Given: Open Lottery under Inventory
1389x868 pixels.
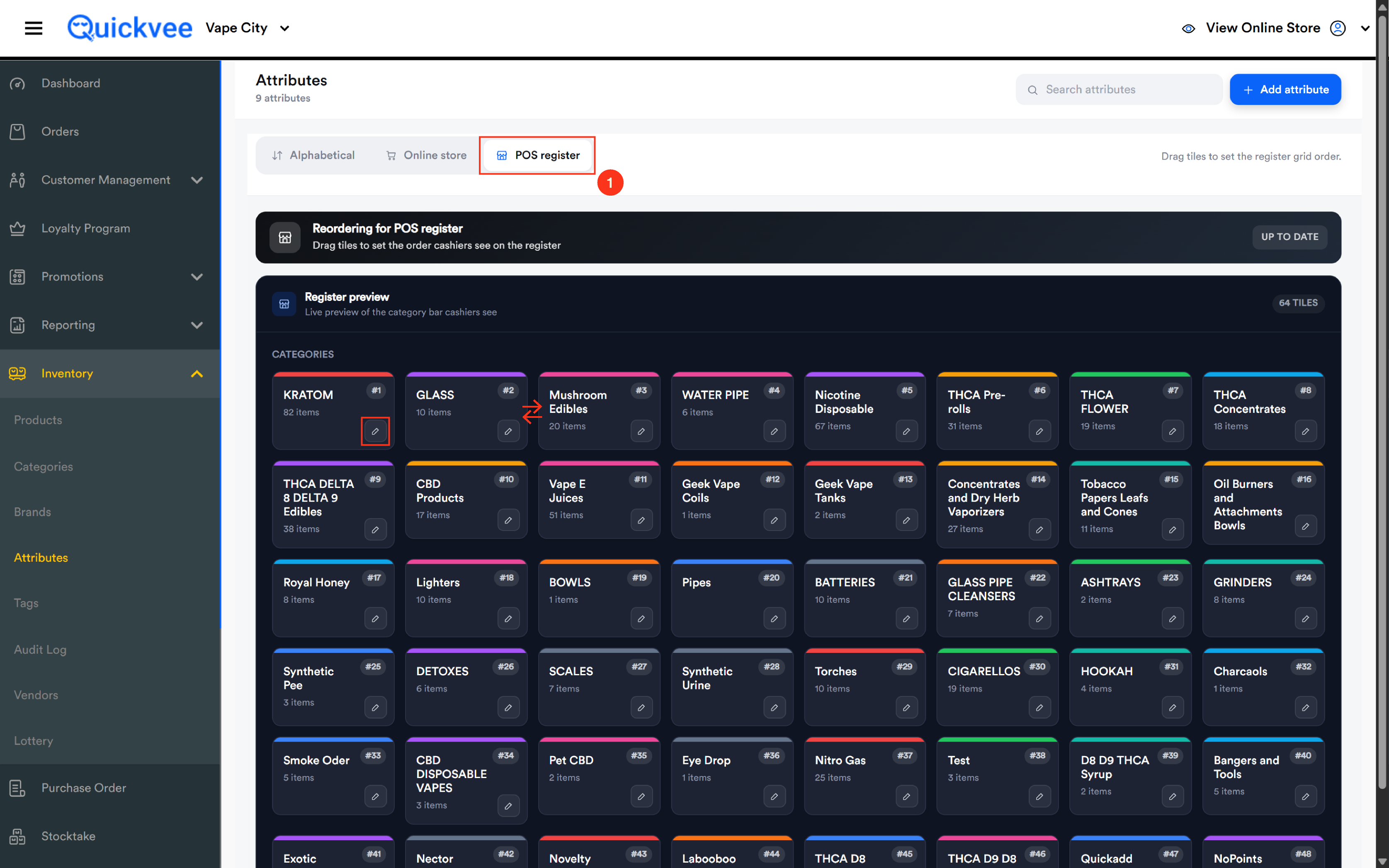Looking at the screenshot, I should click(33, 741).
